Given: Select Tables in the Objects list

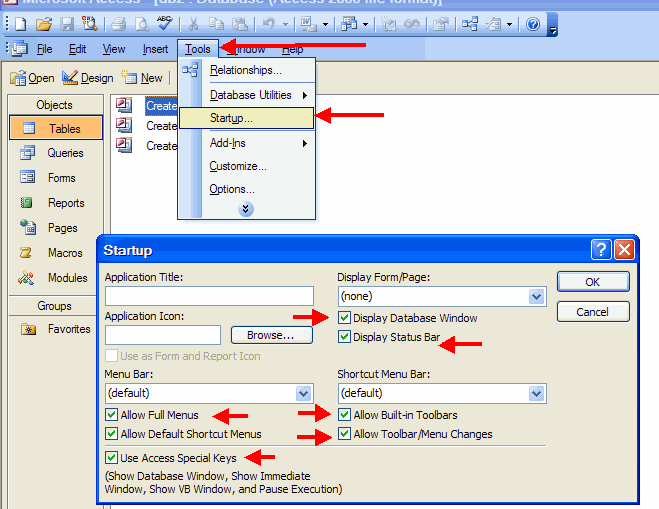Looking at the screenshot, I should point(56,128).
